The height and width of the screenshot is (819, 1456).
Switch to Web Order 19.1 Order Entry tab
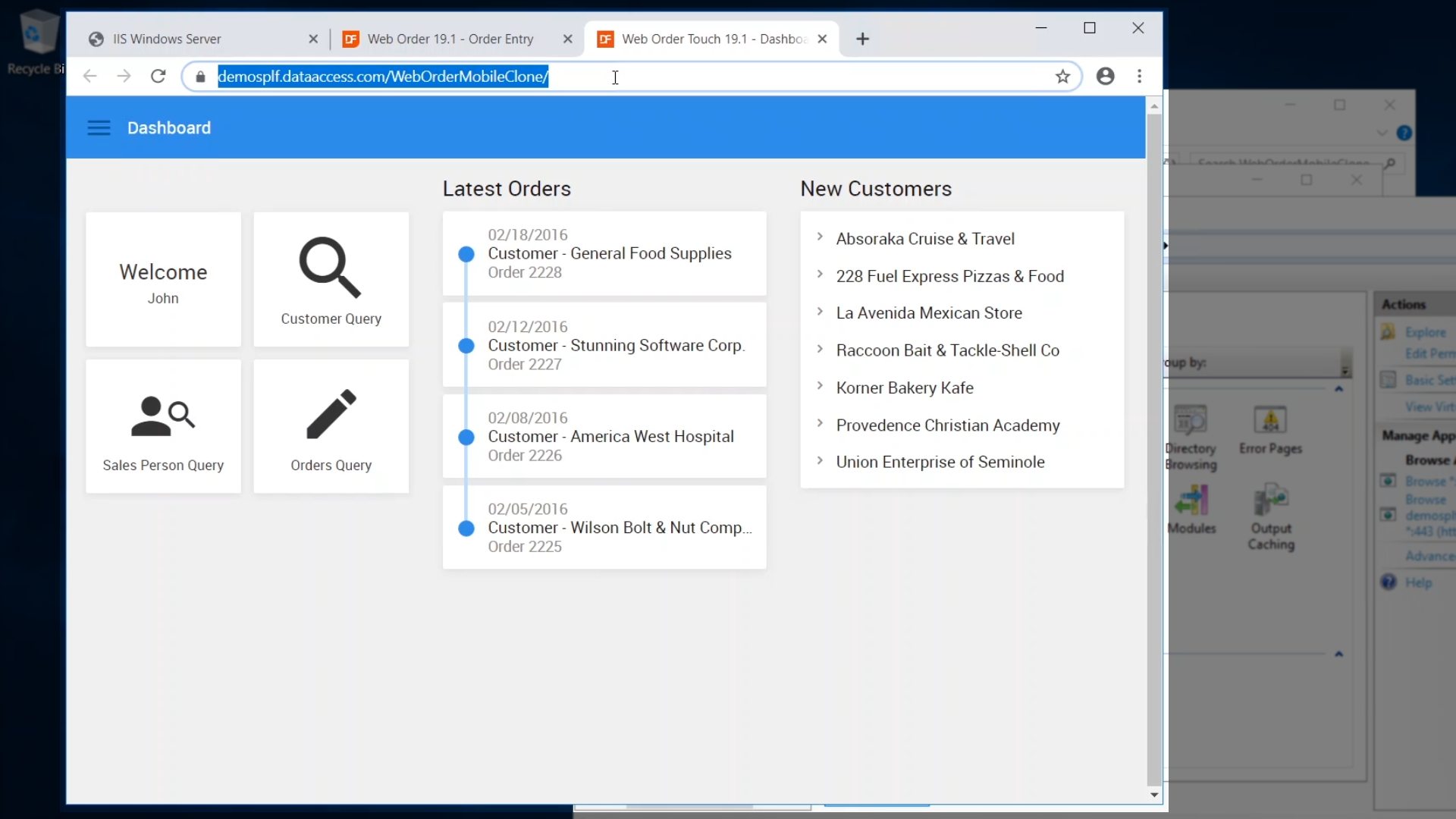(450, 39)
